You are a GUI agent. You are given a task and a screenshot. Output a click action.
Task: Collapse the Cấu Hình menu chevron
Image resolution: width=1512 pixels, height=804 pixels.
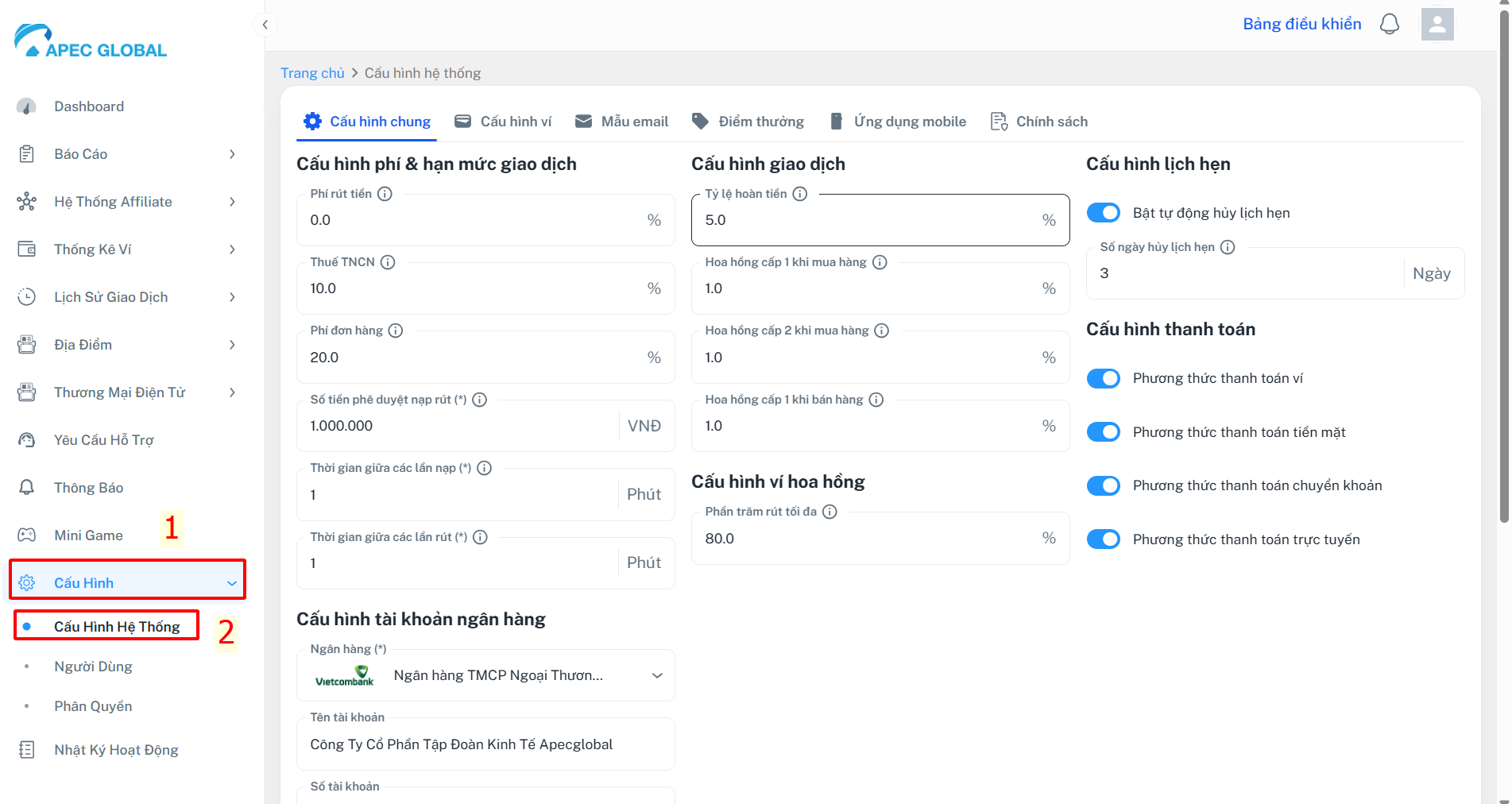232,583
